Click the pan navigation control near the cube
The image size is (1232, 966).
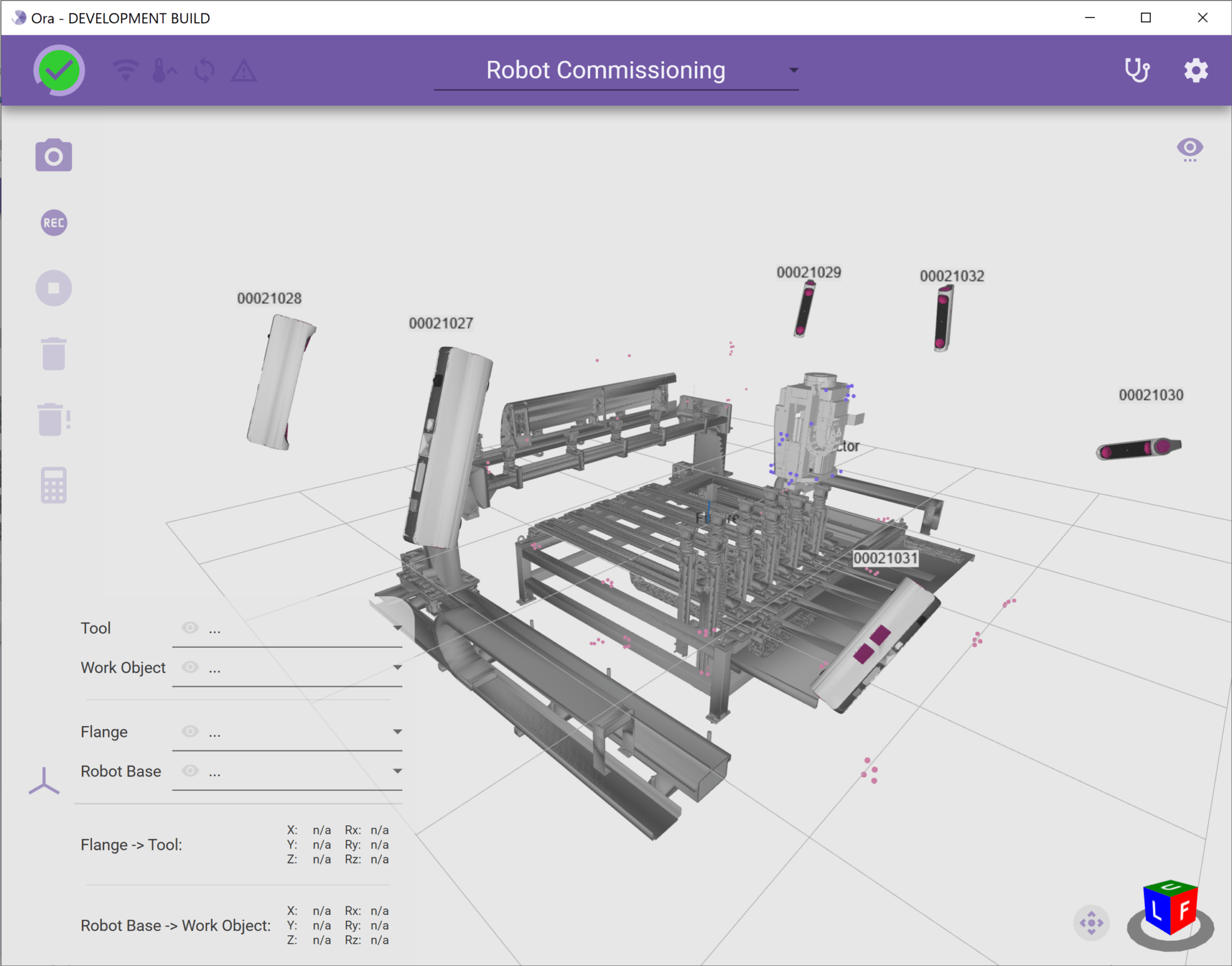coord(1092,923)
